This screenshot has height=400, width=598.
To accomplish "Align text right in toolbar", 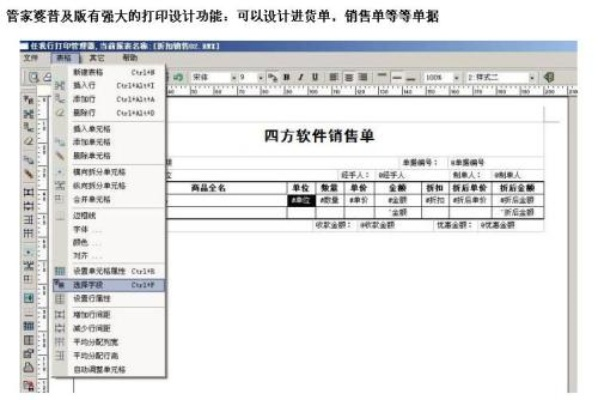I will point(363,77).
